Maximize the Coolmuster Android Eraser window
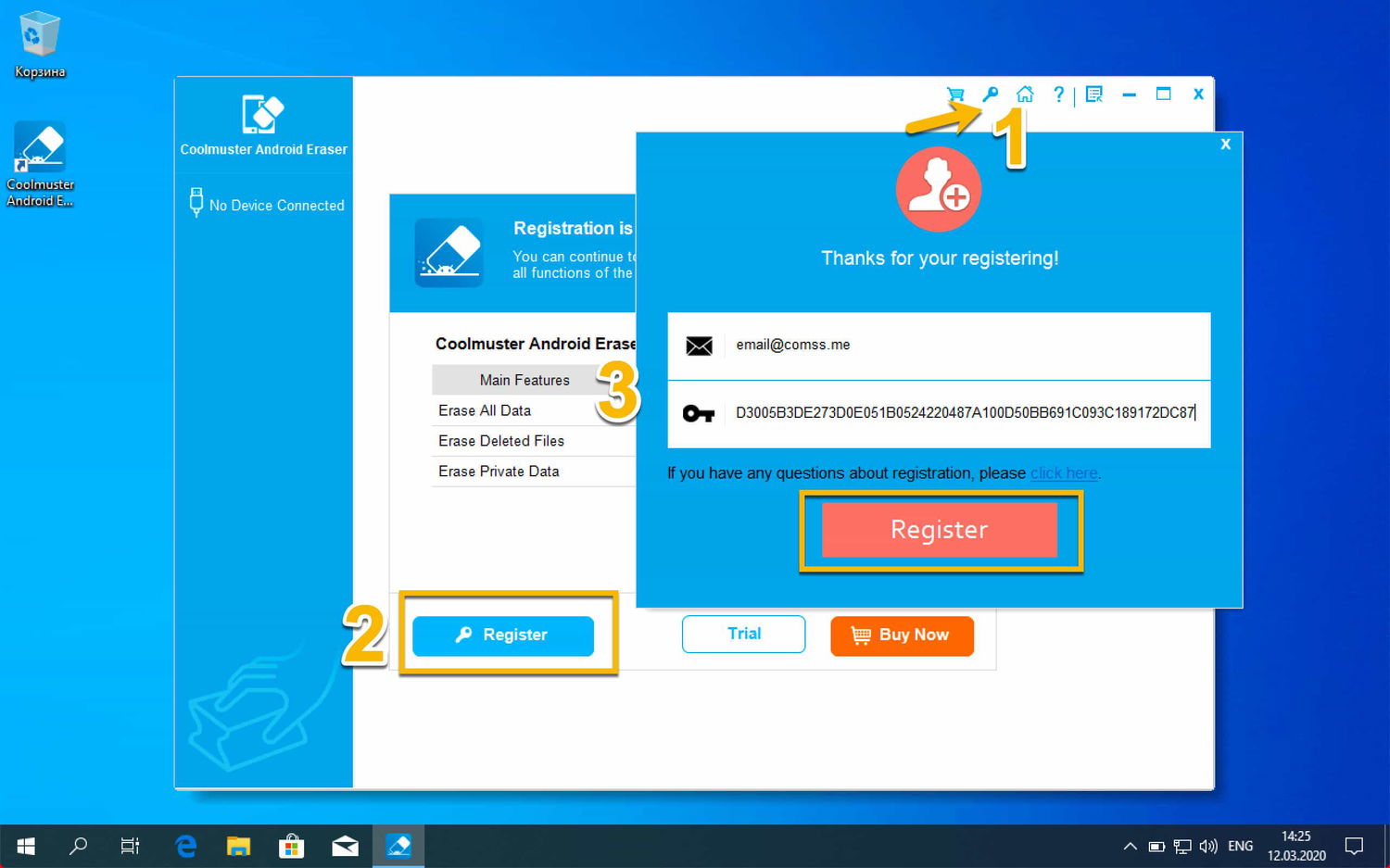Viewport: 1390px width, 868px height. (1164, 94)
